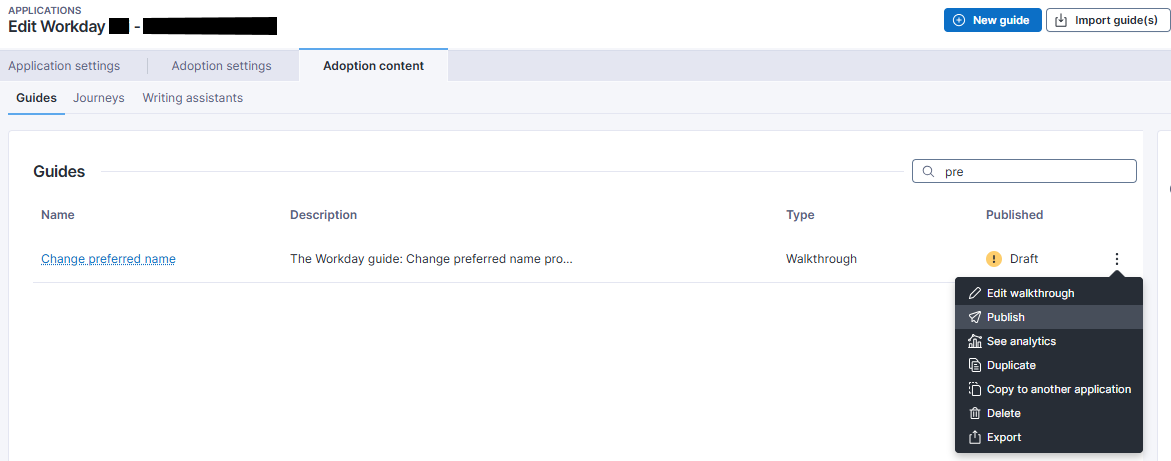
Task: Click the trash can Delete icon
Action: [975, 413]
